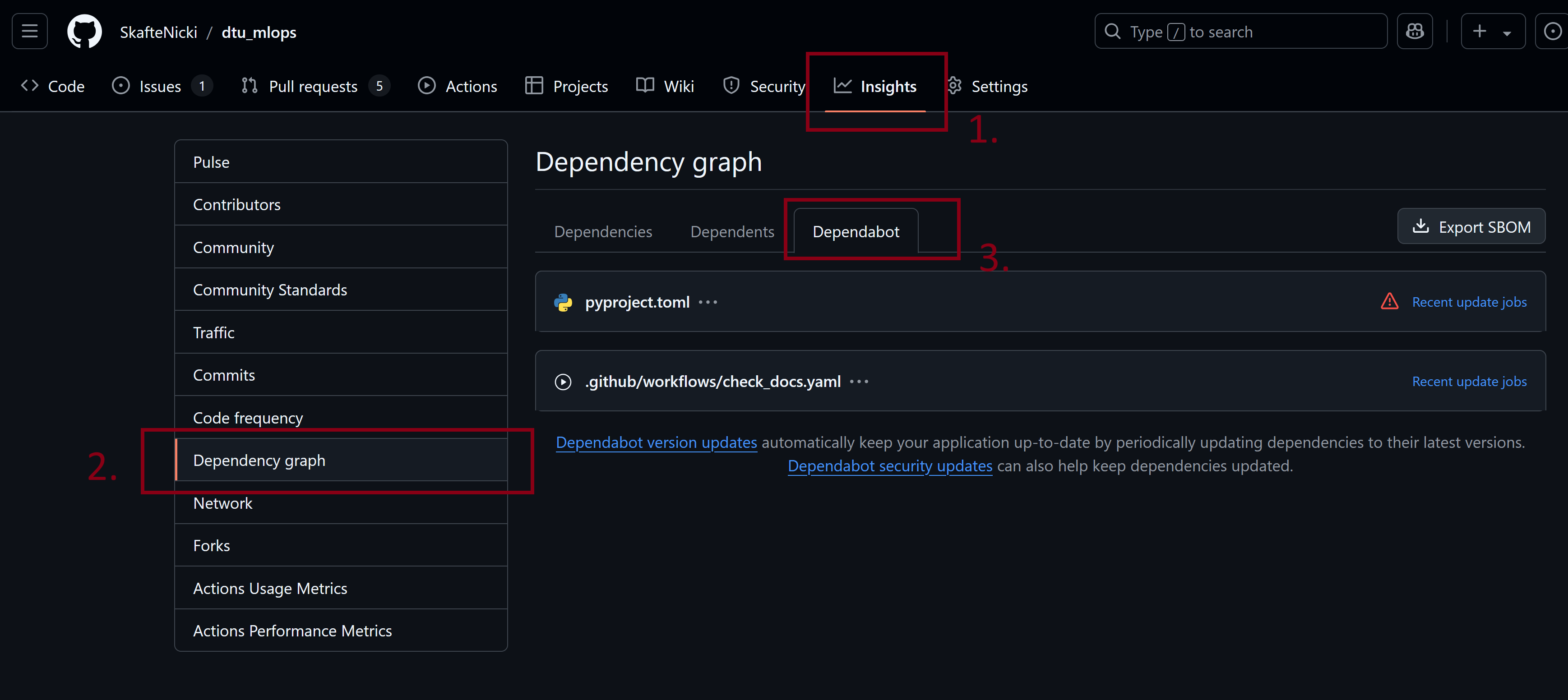
Task: Click the GitHub Octocat logo
Action: [84, 32]
